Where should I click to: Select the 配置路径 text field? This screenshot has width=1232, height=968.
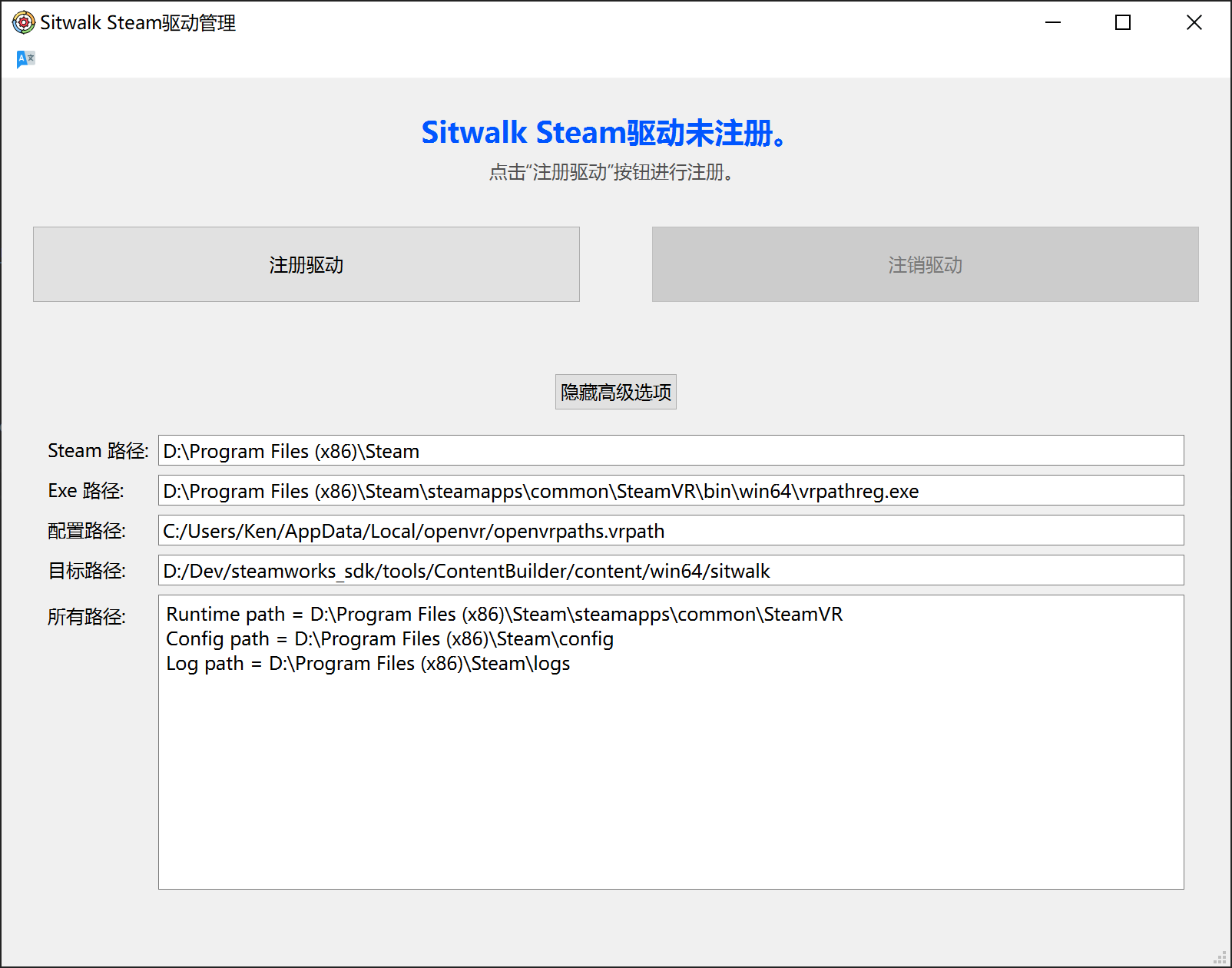pyautogui.click(x=671, y=530)
